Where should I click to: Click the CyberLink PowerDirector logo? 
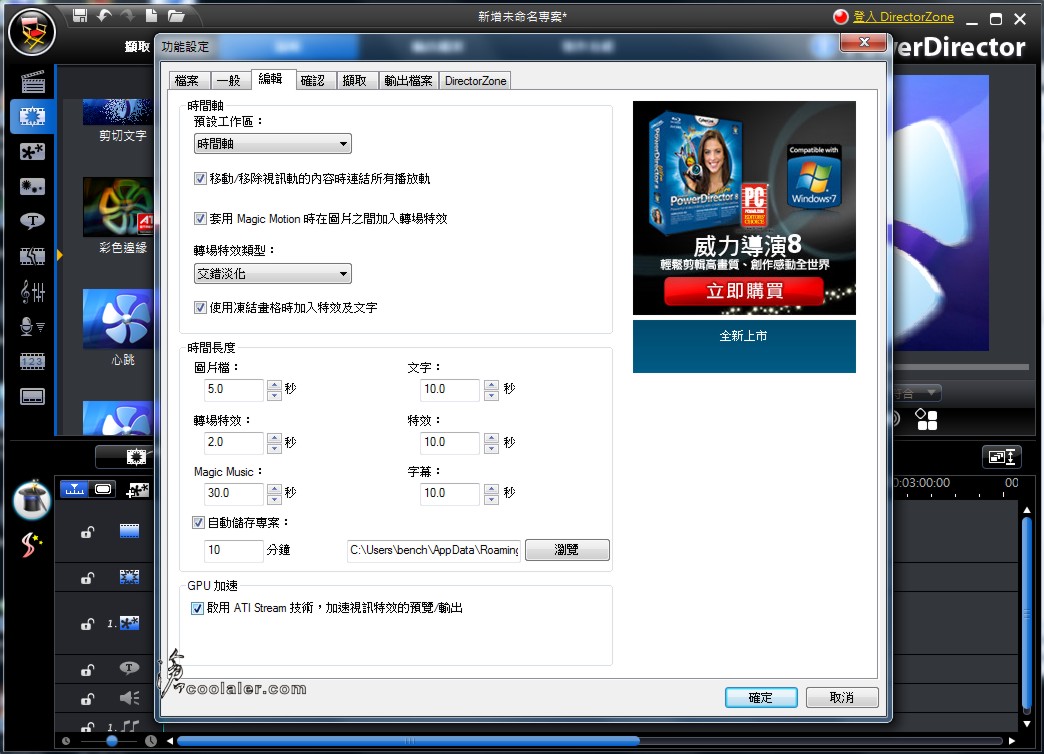click(32, 32)
